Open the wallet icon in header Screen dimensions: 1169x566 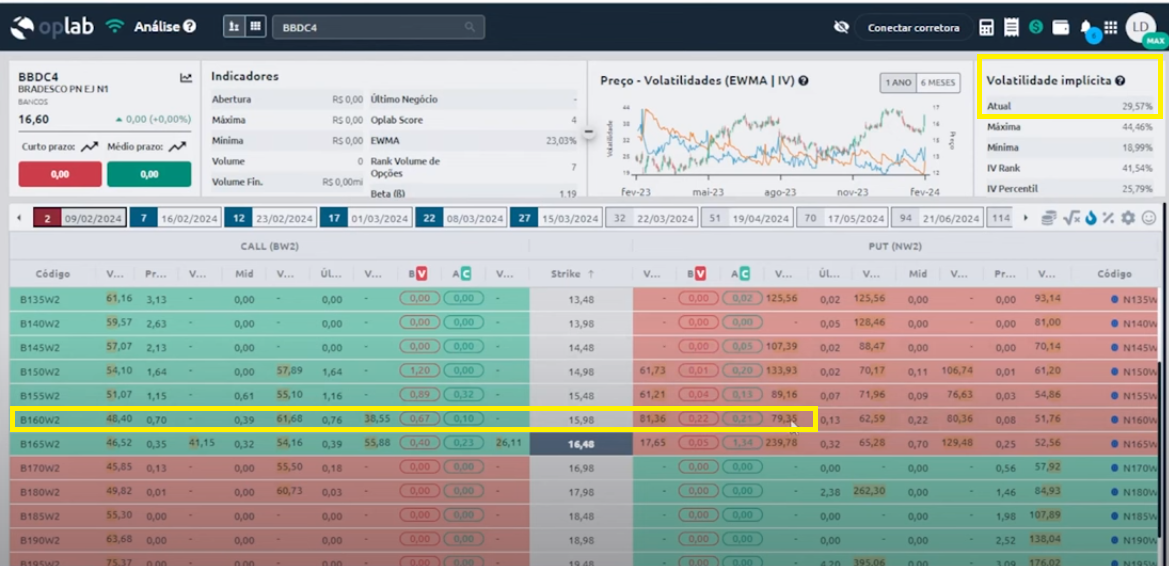(x=1061, y=28)
